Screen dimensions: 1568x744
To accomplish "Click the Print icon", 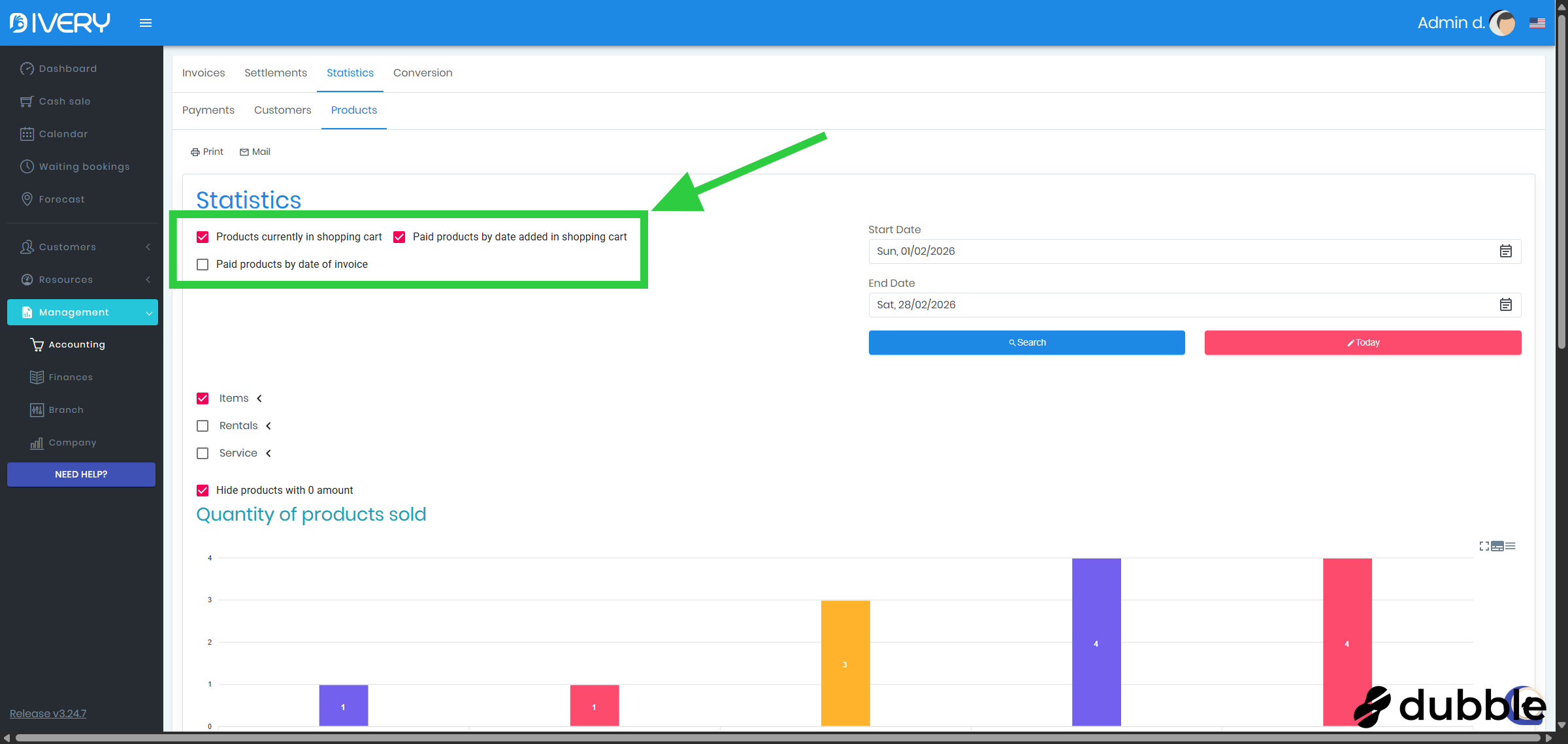I will (x=195, y=152).
